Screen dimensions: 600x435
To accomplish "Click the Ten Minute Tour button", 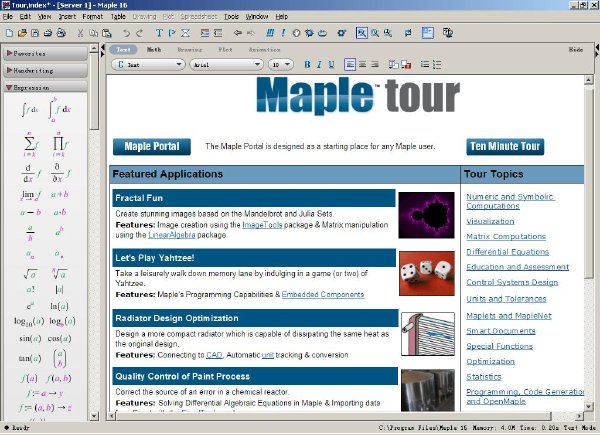I will 505,147.
